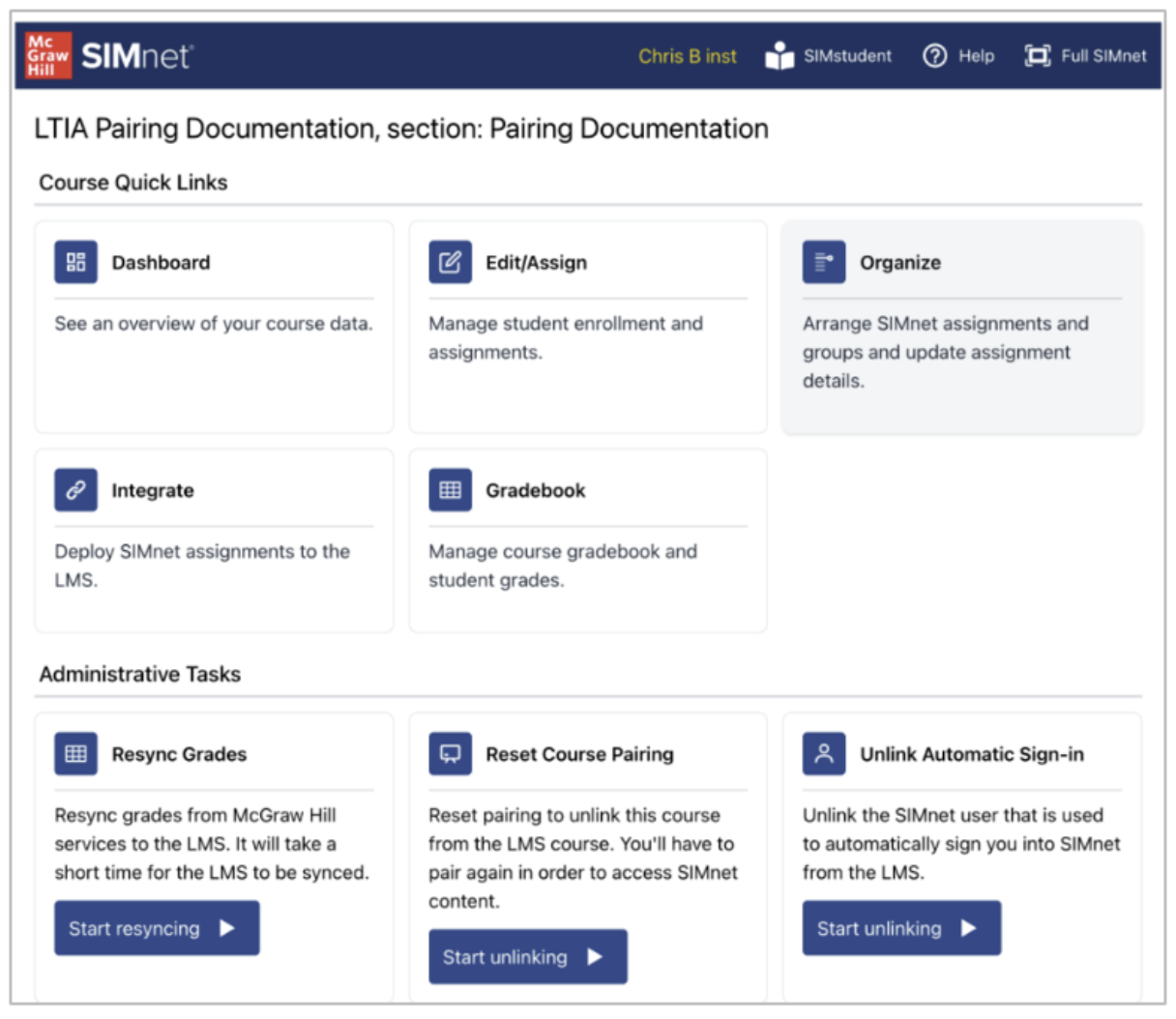Click the Unlink Automatic Sign-in user icon
Viewport: 1176px width, 1019px height.
tap(823, 754)
